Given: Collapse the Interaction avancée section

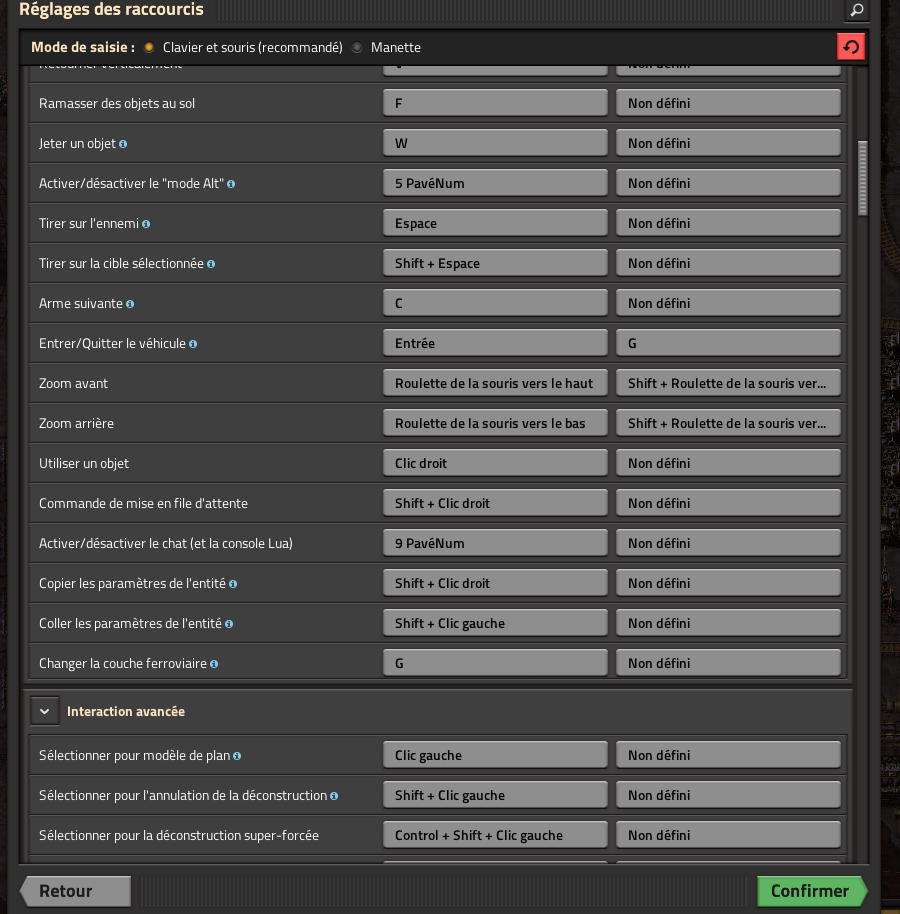Looking at the screenshot, I should pos(45,711).
